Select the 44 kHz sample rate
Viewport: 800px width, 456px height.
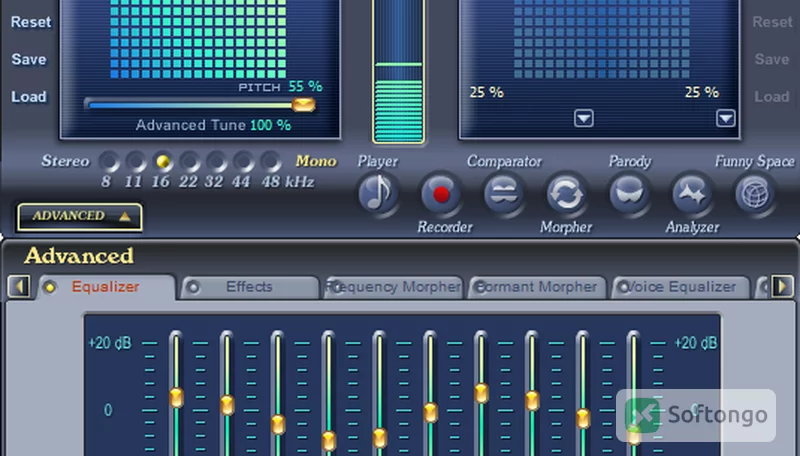[244, 162]
